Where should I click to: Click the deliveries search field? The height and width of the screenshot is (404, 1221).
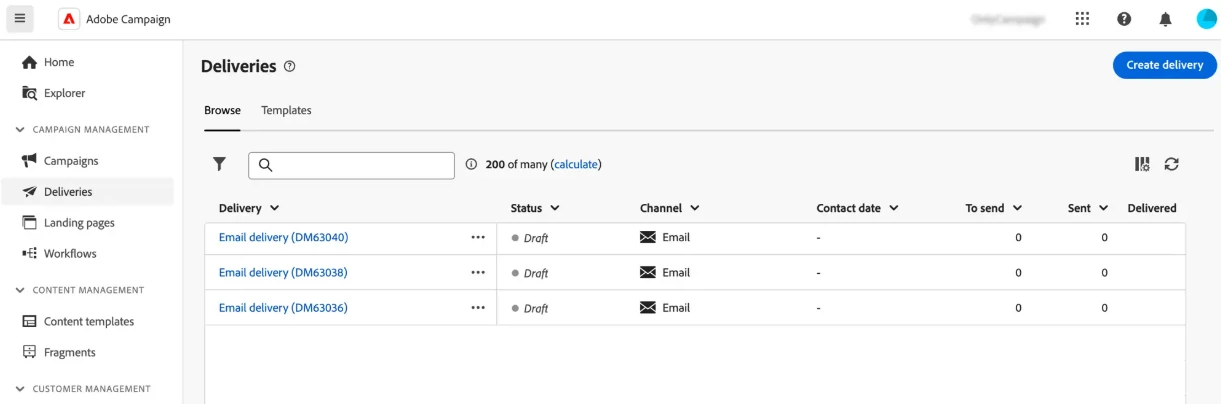(361, 165)
